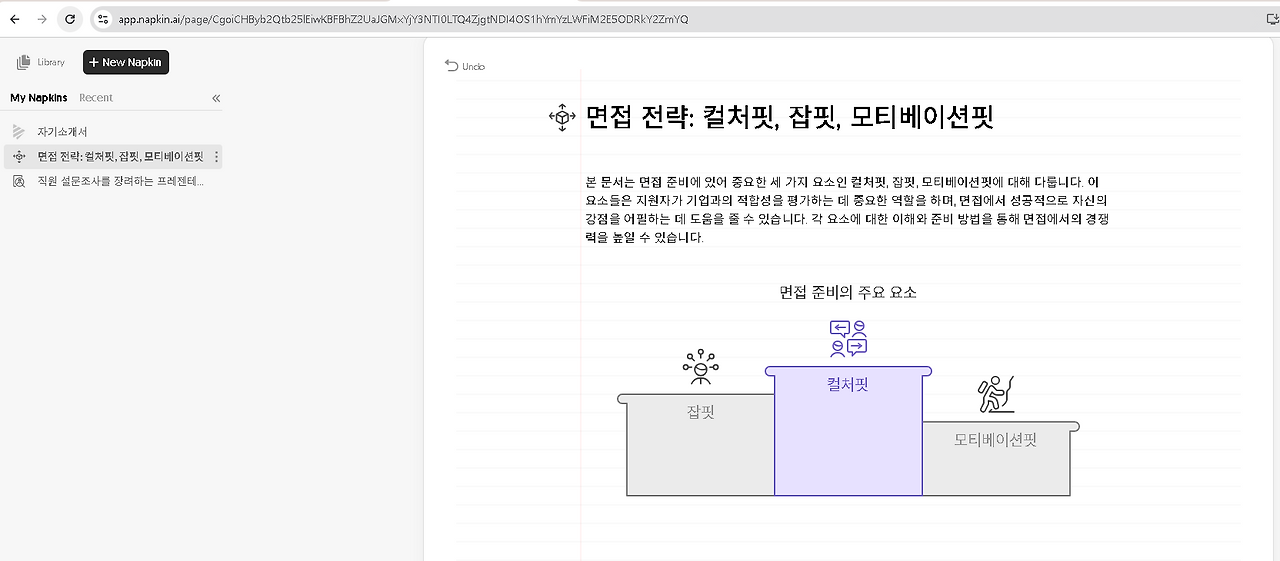Collapse the sidebar with double chevron

216,98
